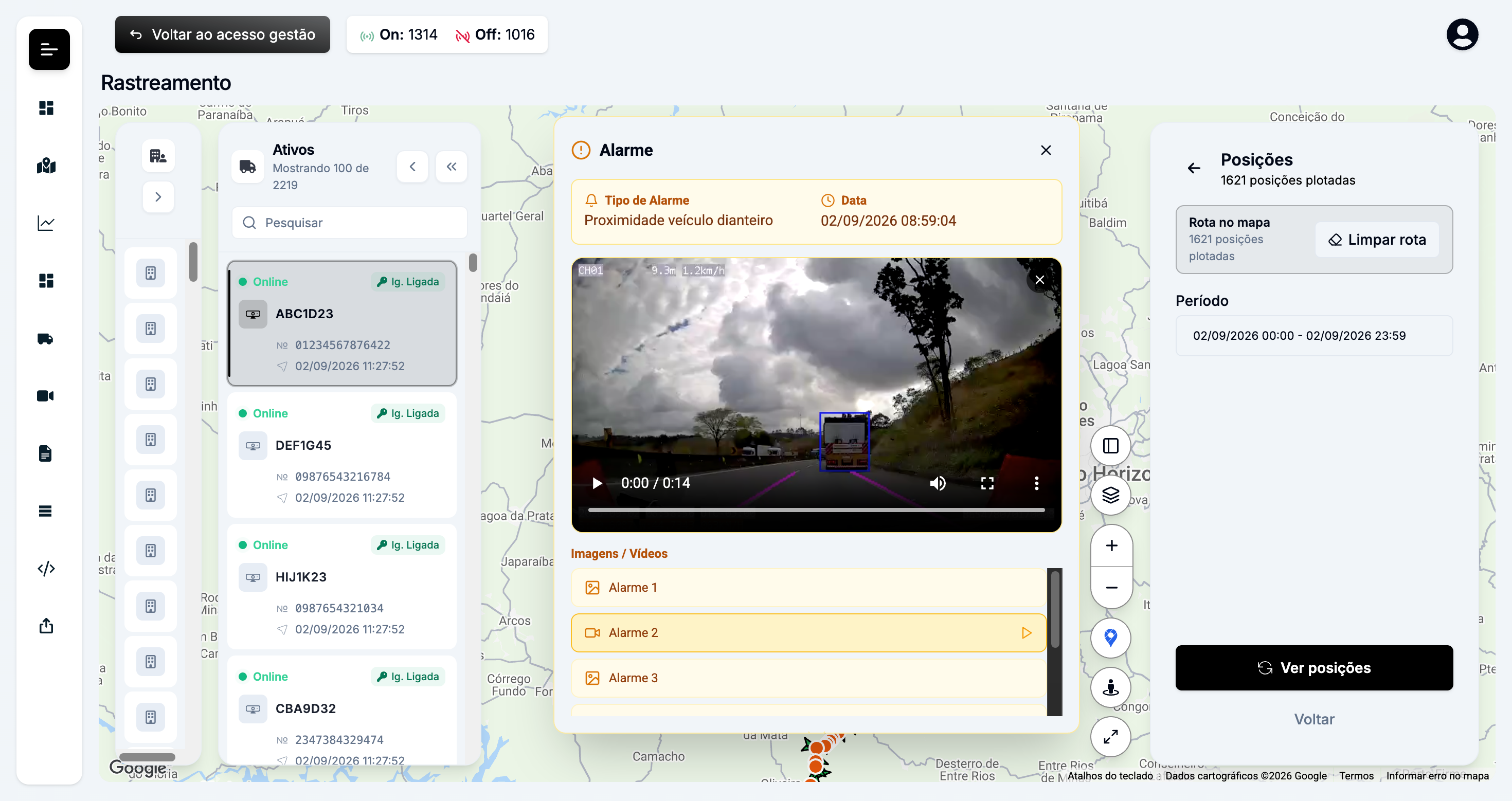Open the Alarme 1 image item
The height and width of the screenshot is (801, 1512).
tap(808, 588)
